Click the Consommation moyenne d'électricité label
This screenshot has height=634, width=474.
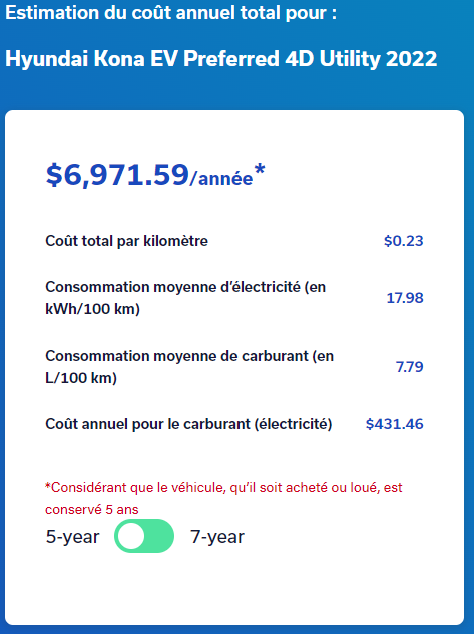186,298
